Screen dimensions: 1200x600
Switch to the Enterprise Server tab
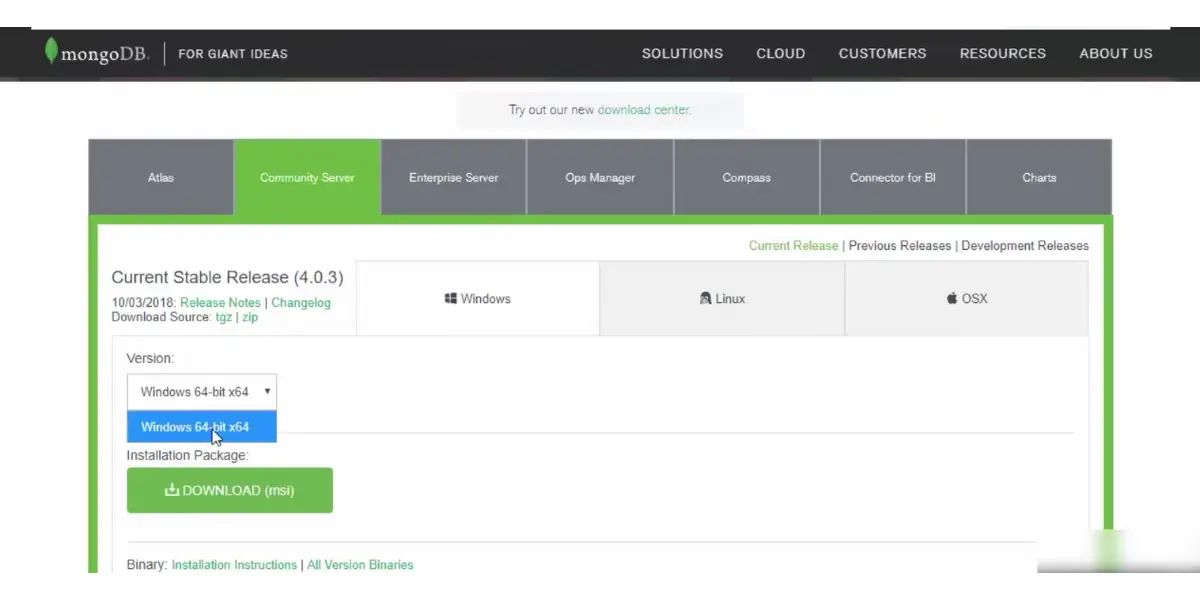coord(454,178)
